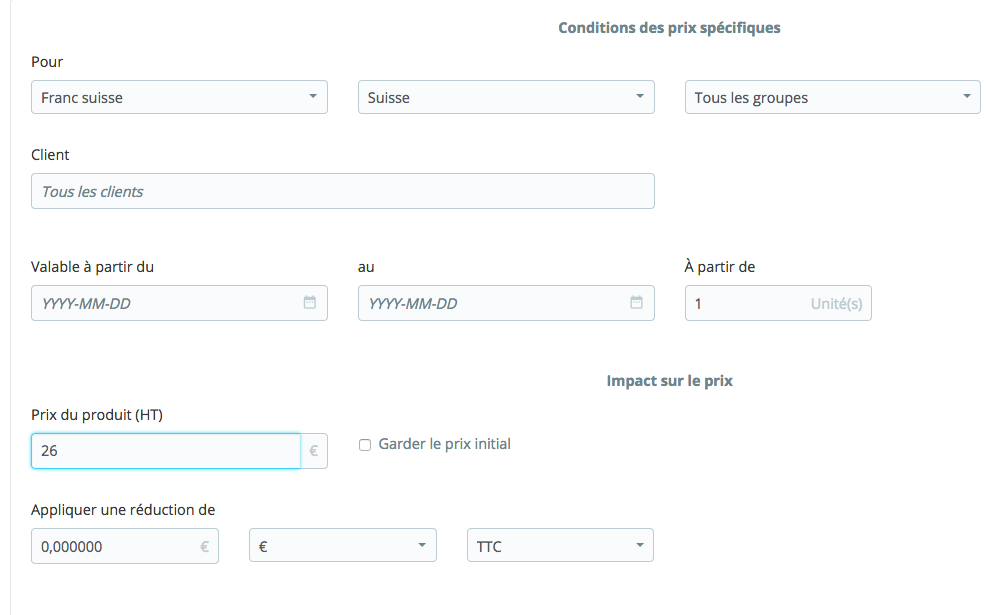1003x615 pixels.
Task: Open the 'Tous les groupes' dropdown
Action: tap(832, 97)
